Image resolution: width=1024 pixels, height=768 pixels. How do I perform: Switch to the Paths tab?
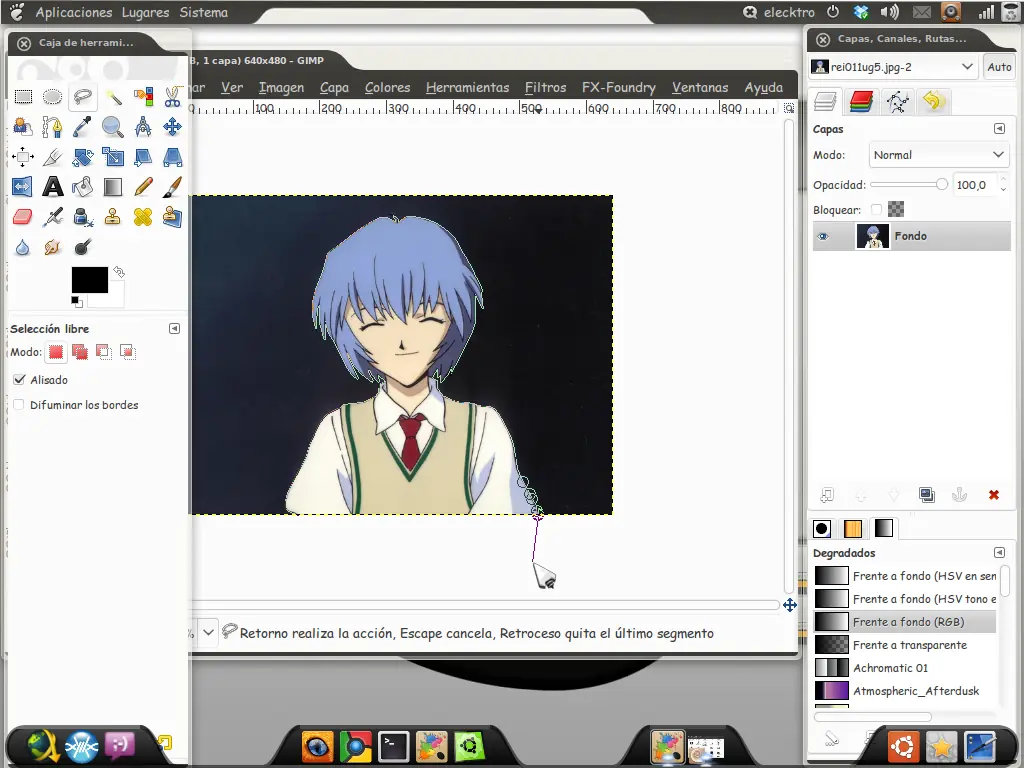(x=897, y=101)
